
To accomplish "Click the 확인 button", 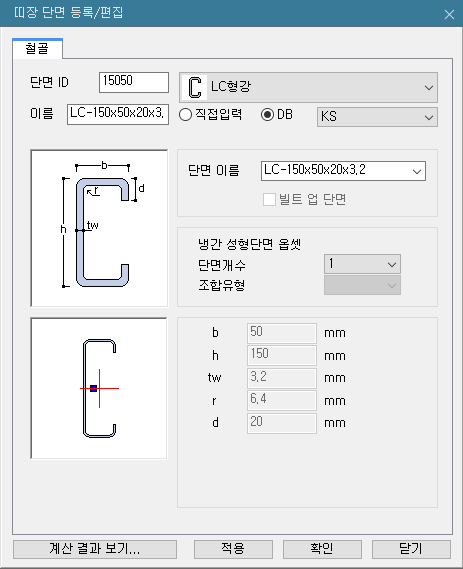I will pos(322,549).
